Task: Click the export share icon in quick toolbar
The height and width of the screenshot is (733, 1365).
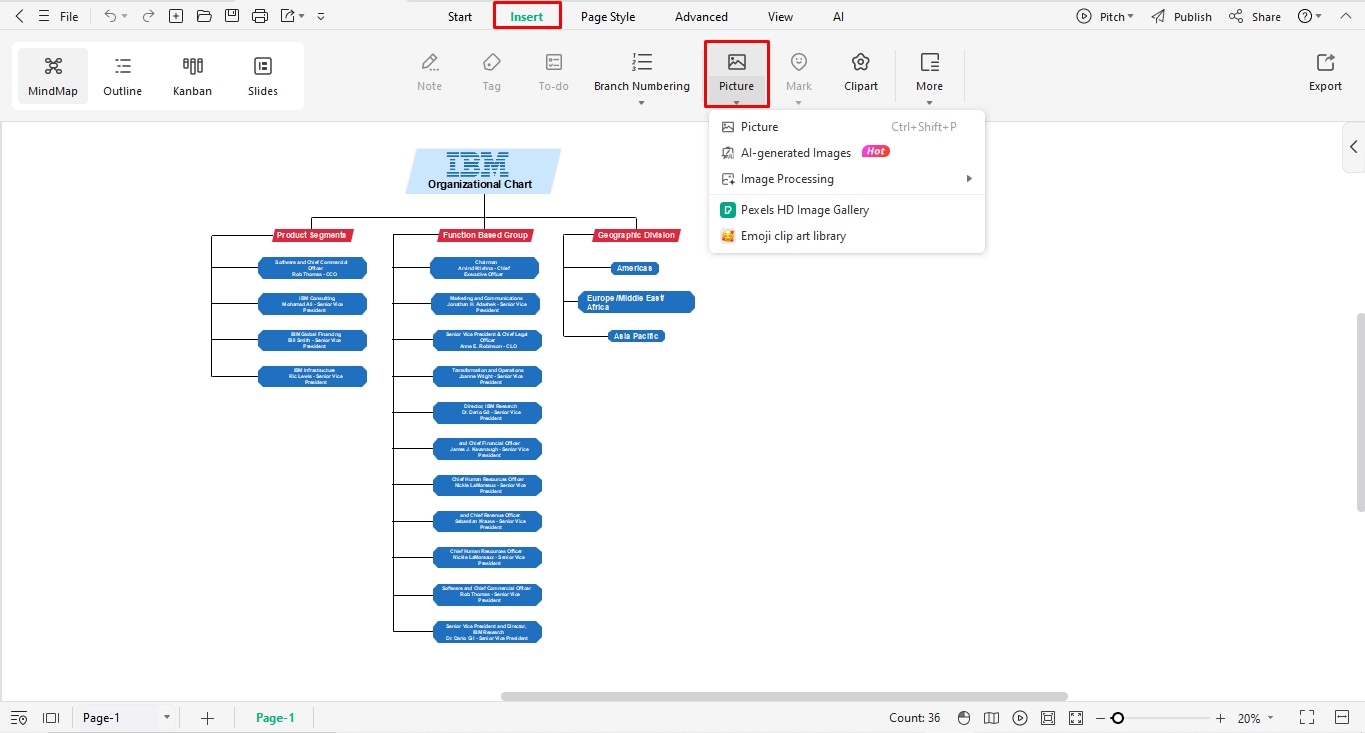Action: 288,16
